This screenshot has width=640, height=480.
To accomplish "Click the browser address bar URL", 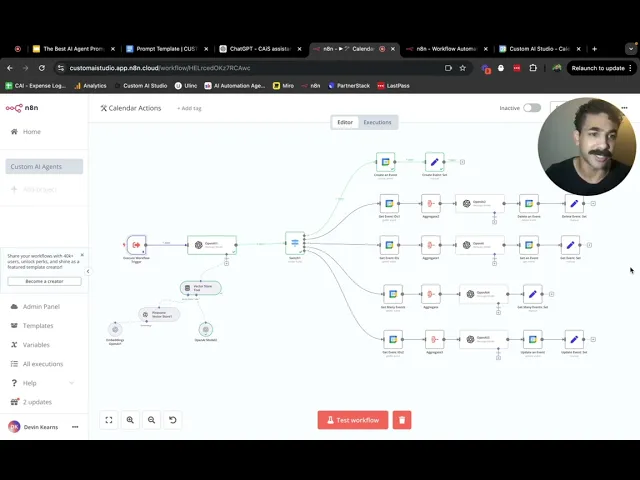I will tap(160, 68).
